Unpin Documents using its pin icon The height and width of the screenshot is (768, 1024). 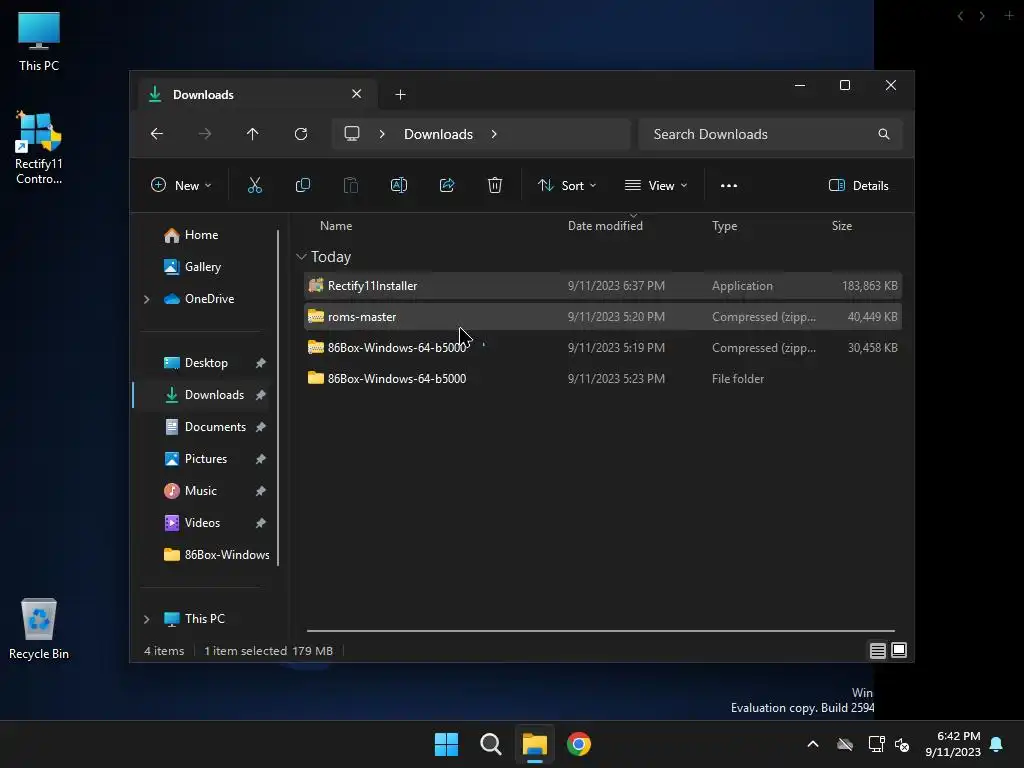point(261,427)
